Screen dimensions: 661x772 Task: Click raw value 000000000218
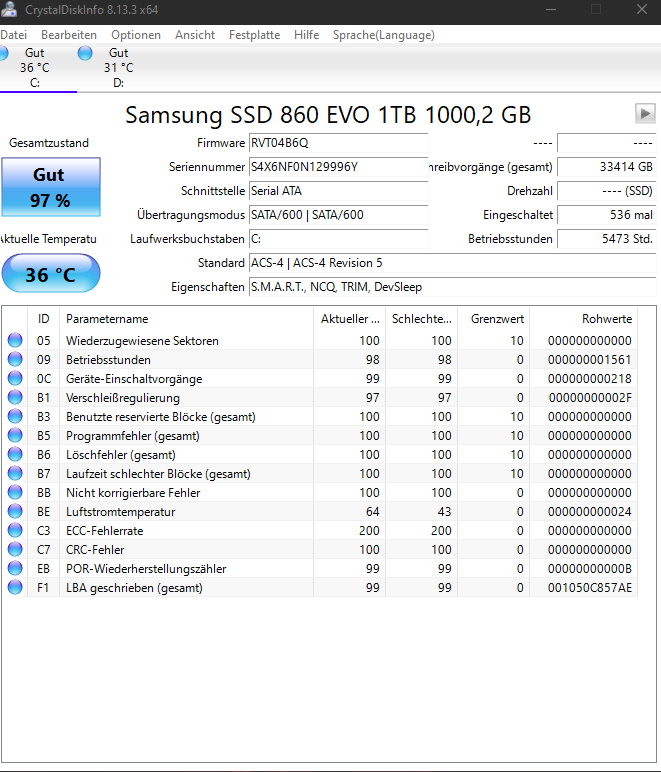590,379
